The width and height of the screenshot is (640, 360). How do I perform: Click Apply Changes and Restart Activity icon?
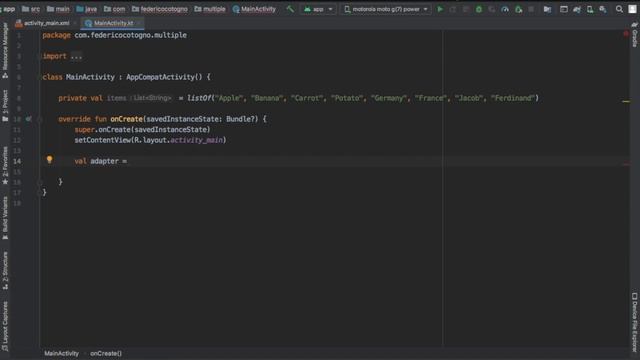pyautogui.click(x=453, y=9)
